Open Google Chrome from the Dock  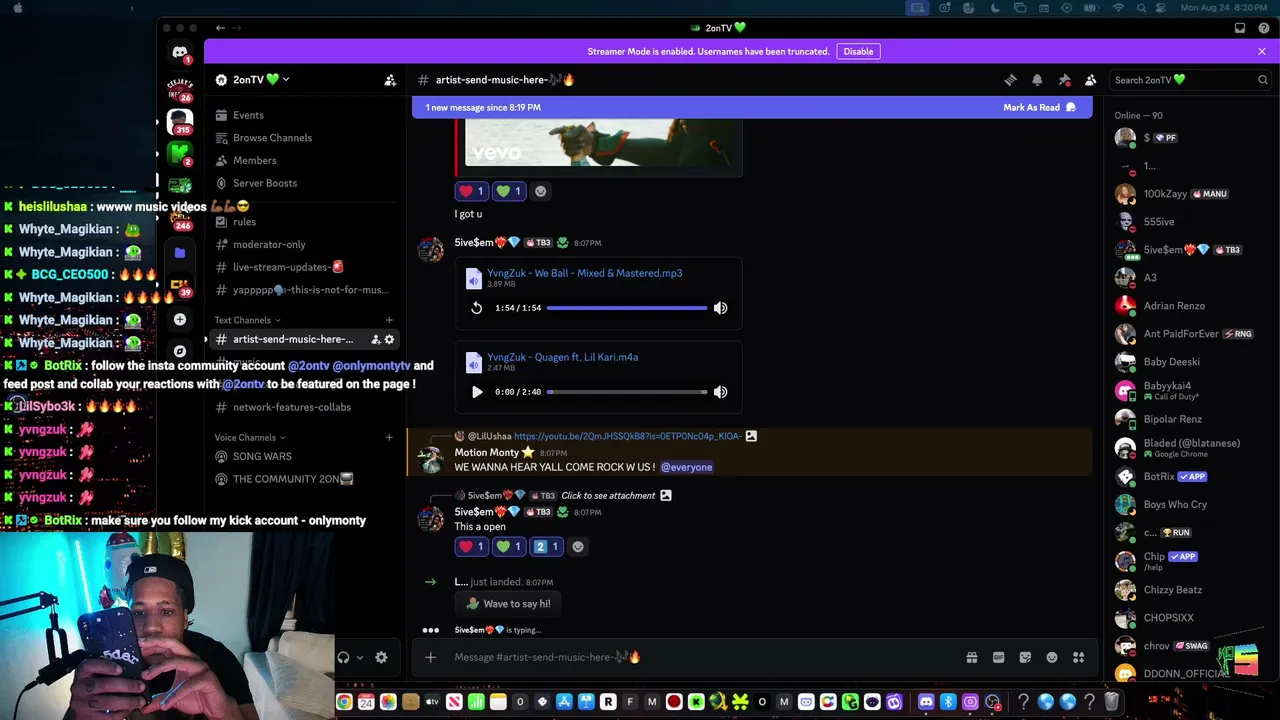pyautogui.click(x=344, y=702)
